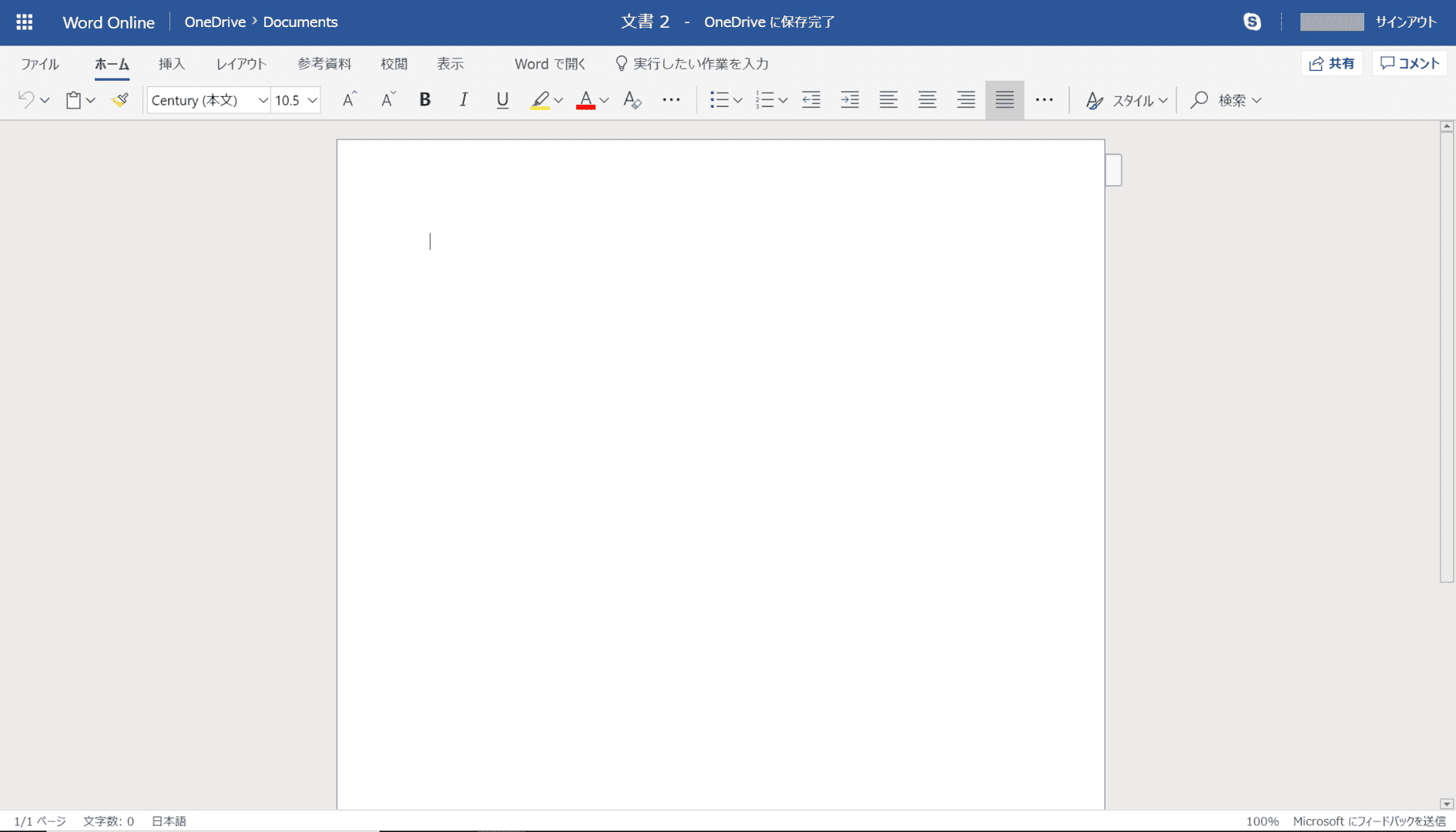Clear formatting with the eraser A icon

coord(632,99)
